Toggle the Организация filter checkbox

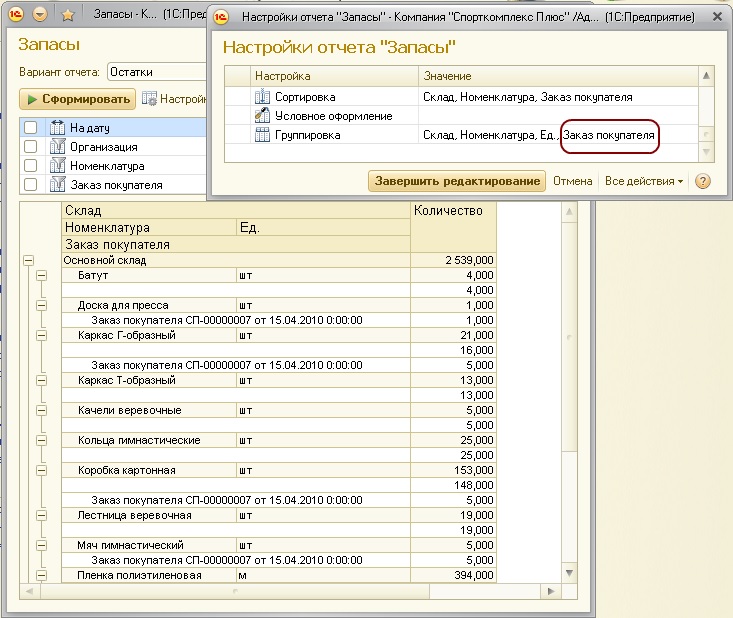point(30,147)
